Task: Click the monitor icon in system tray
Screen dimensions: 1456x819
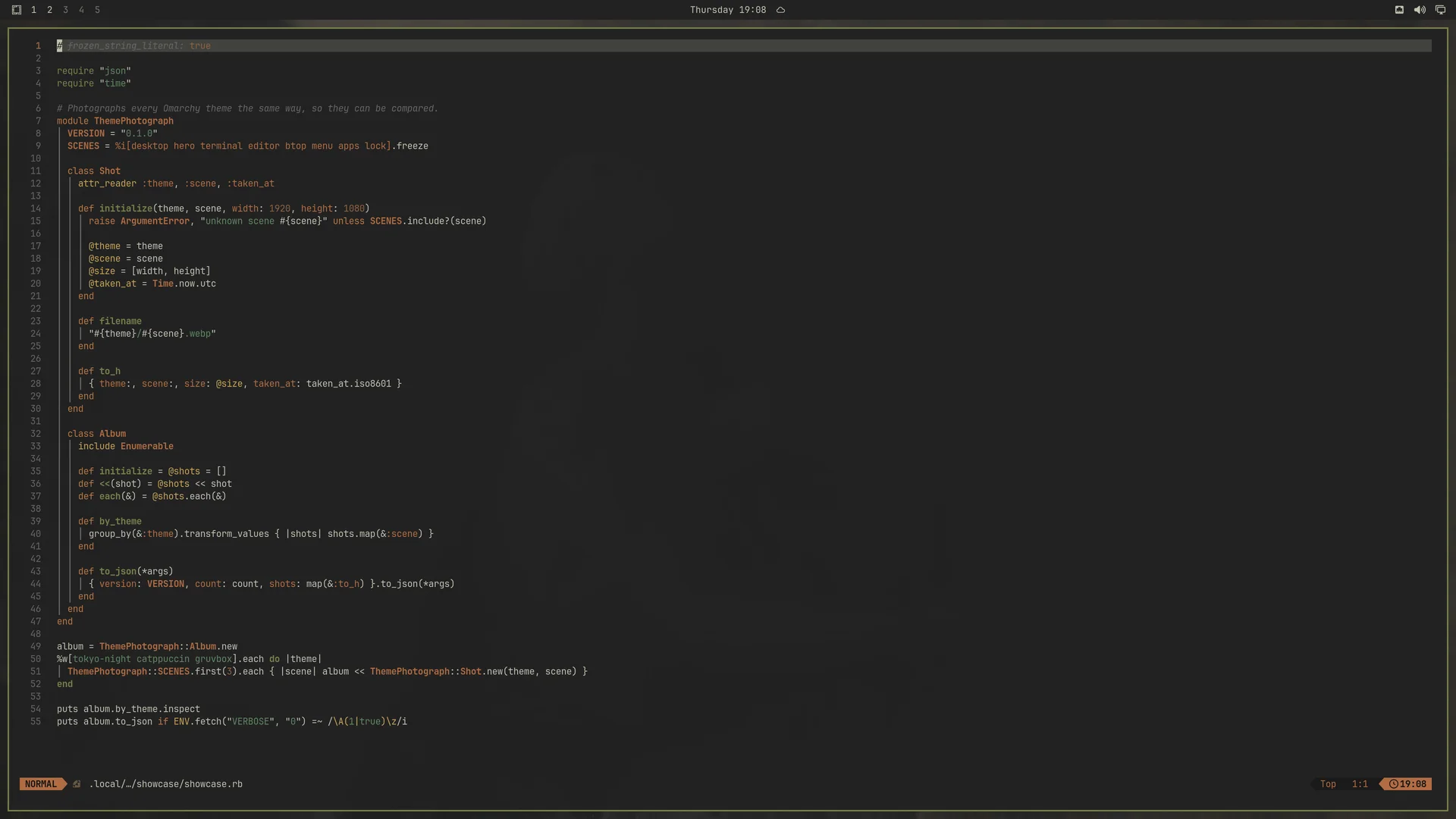Action: click(1440, 10)
